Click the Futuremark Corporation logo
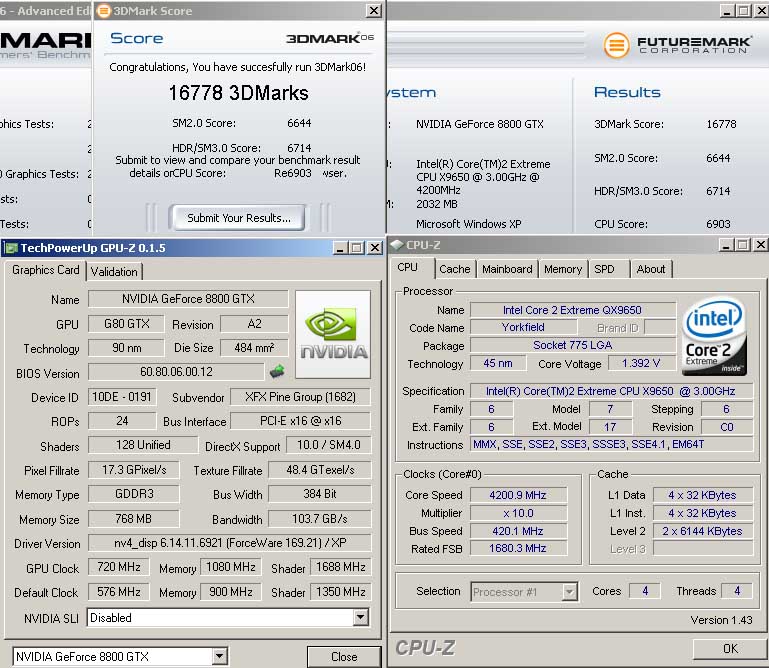This screenshot has height=668, width=769. tap(678, 45)
